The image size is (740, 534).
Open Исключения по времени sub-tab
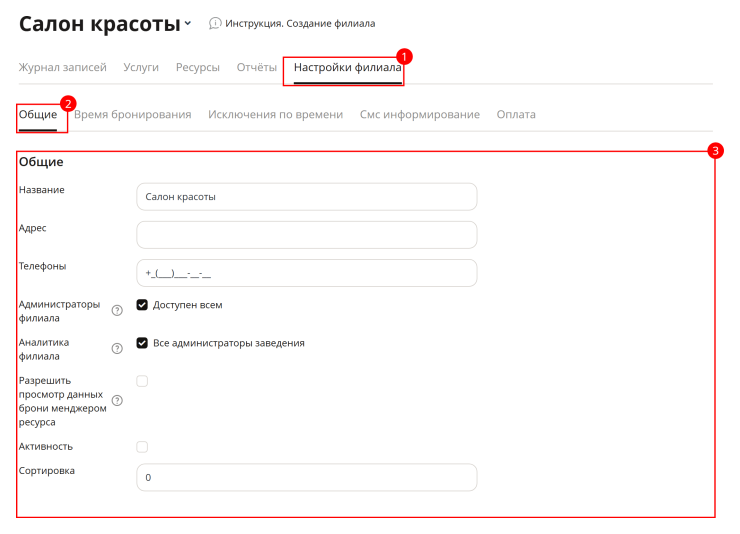tap(276, 115)
